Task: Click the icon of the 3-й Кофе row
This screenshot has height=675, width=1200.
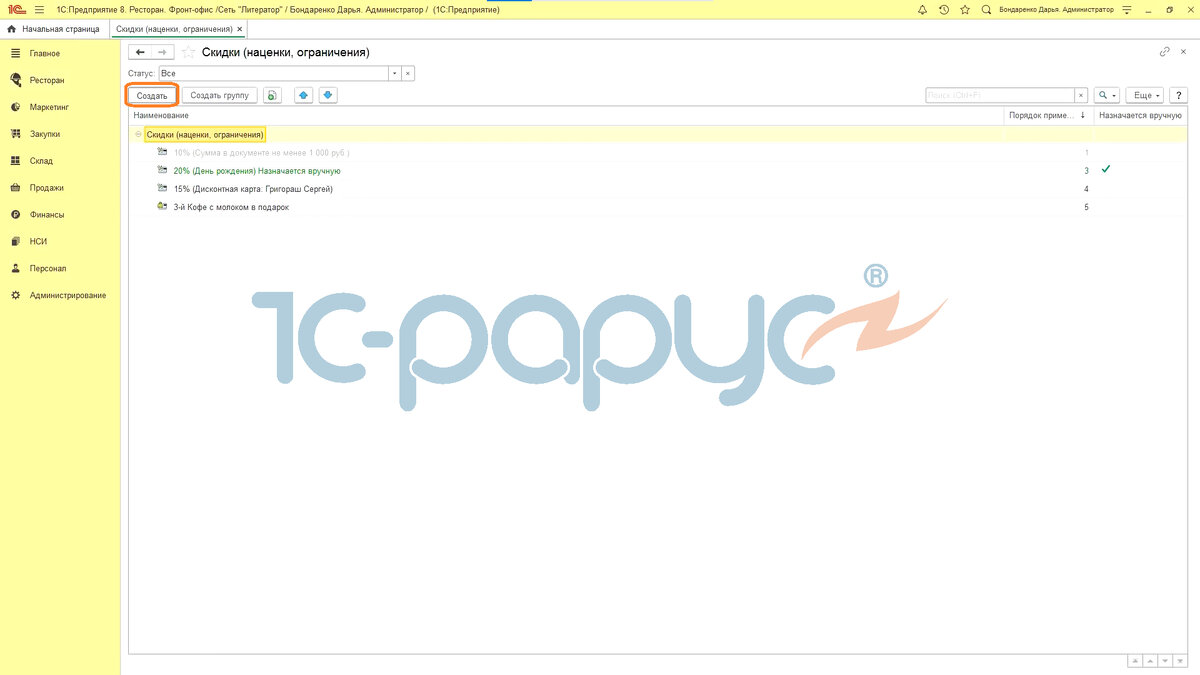Action: tap(163, 207)
